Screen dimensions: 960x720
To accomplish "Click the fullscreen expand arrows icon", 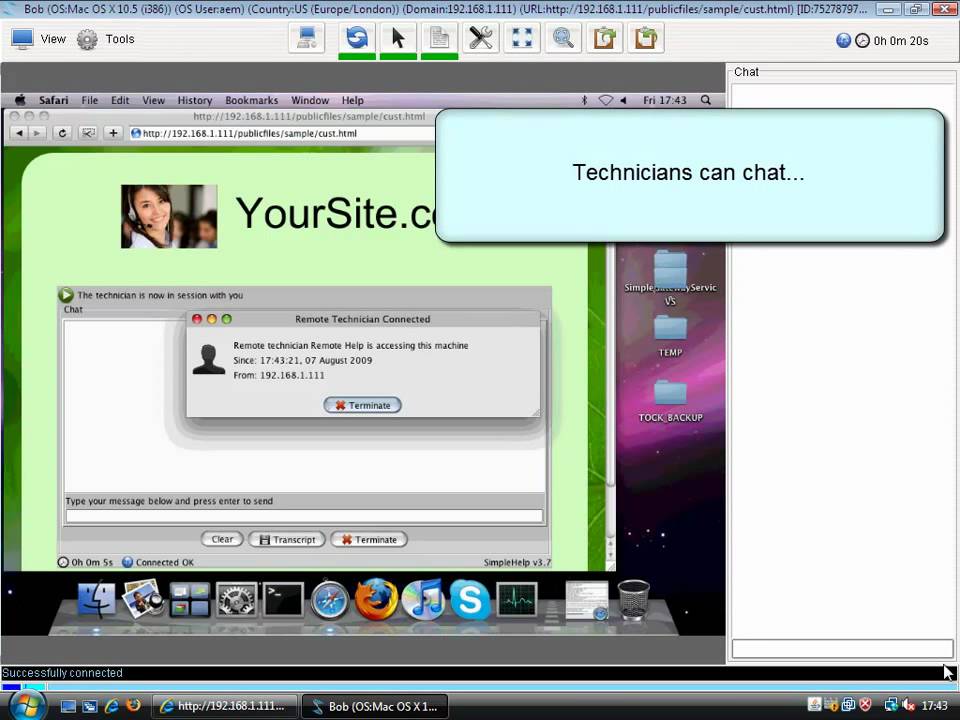I will pos(522,38).
